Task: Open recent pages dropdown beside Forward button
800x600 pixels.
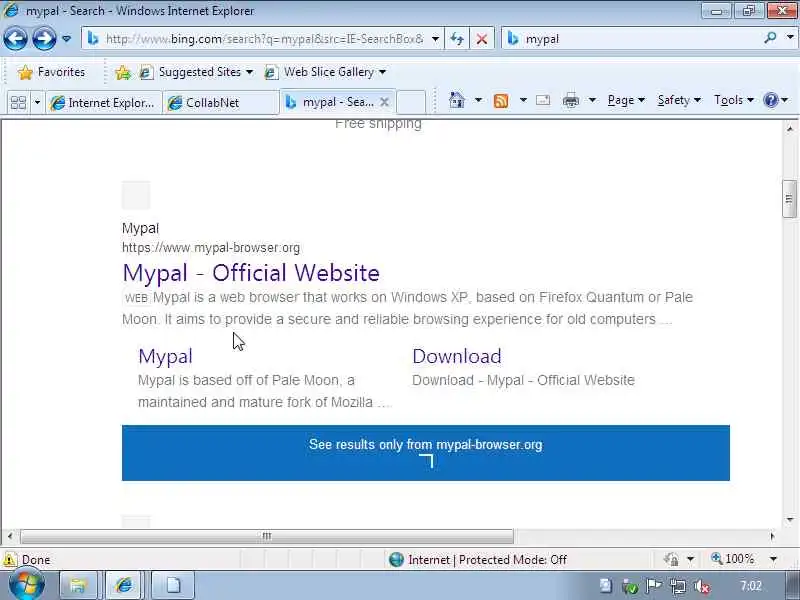Action: (x=66, y=39)
